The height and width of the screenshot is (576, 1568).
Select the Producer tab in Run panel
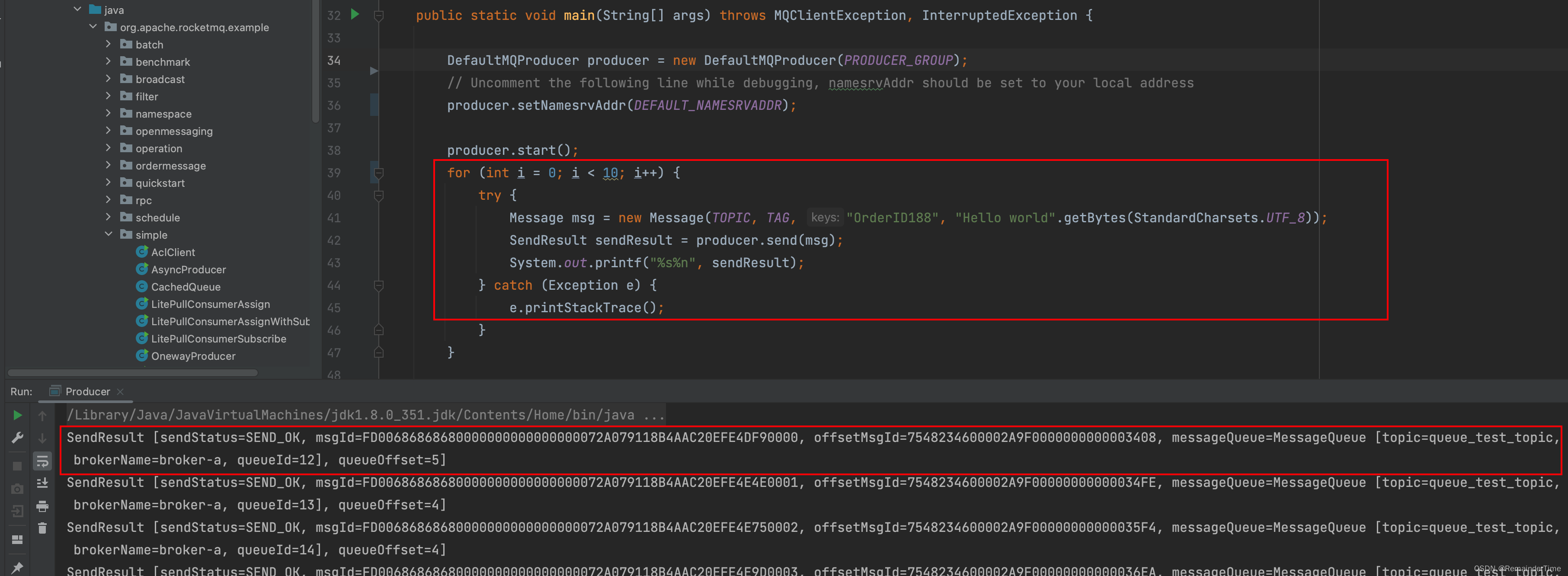click(x=87, y=391)
